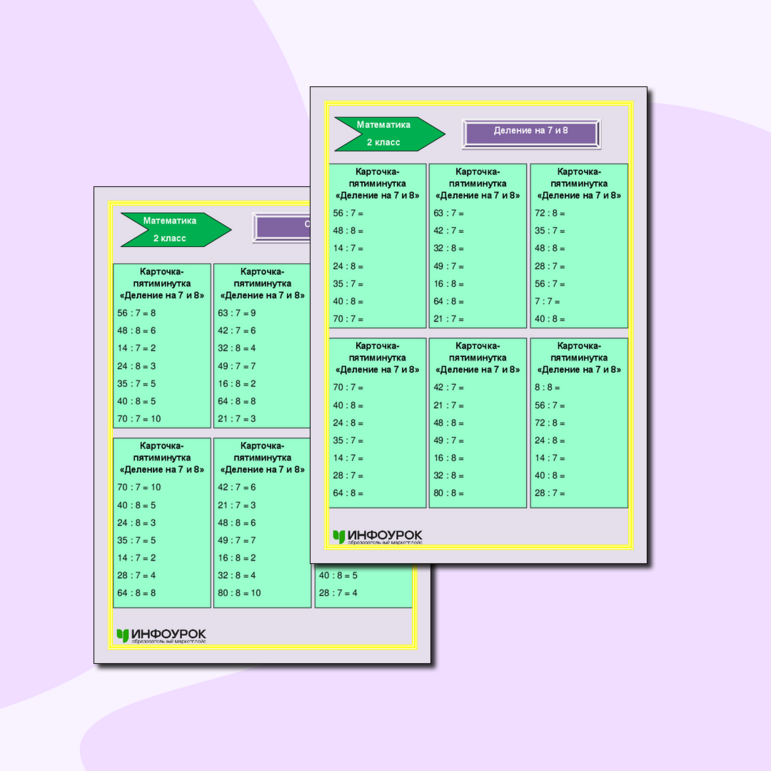Click the partially hidden purple label on back worksheet
Image resolution: width=771 pixels, height=771 pixels.
(x=281, y=227)
